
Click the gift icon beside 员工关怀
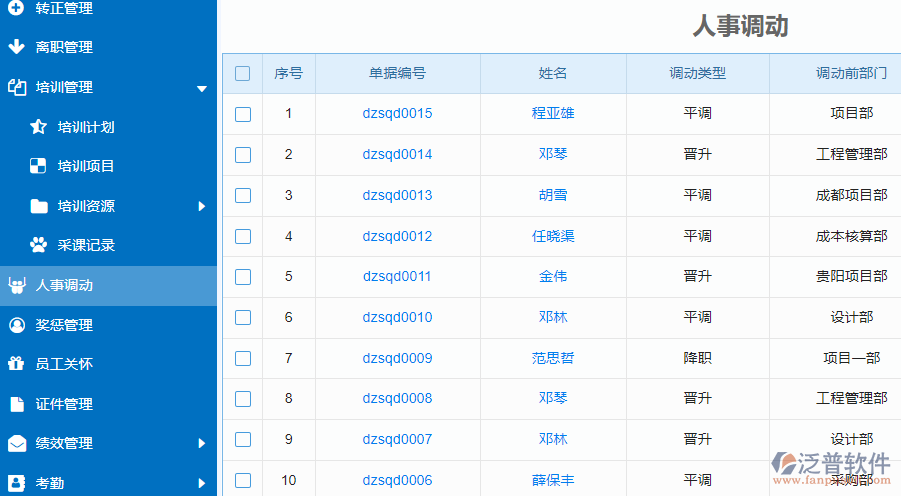click(x=16, y=364)
